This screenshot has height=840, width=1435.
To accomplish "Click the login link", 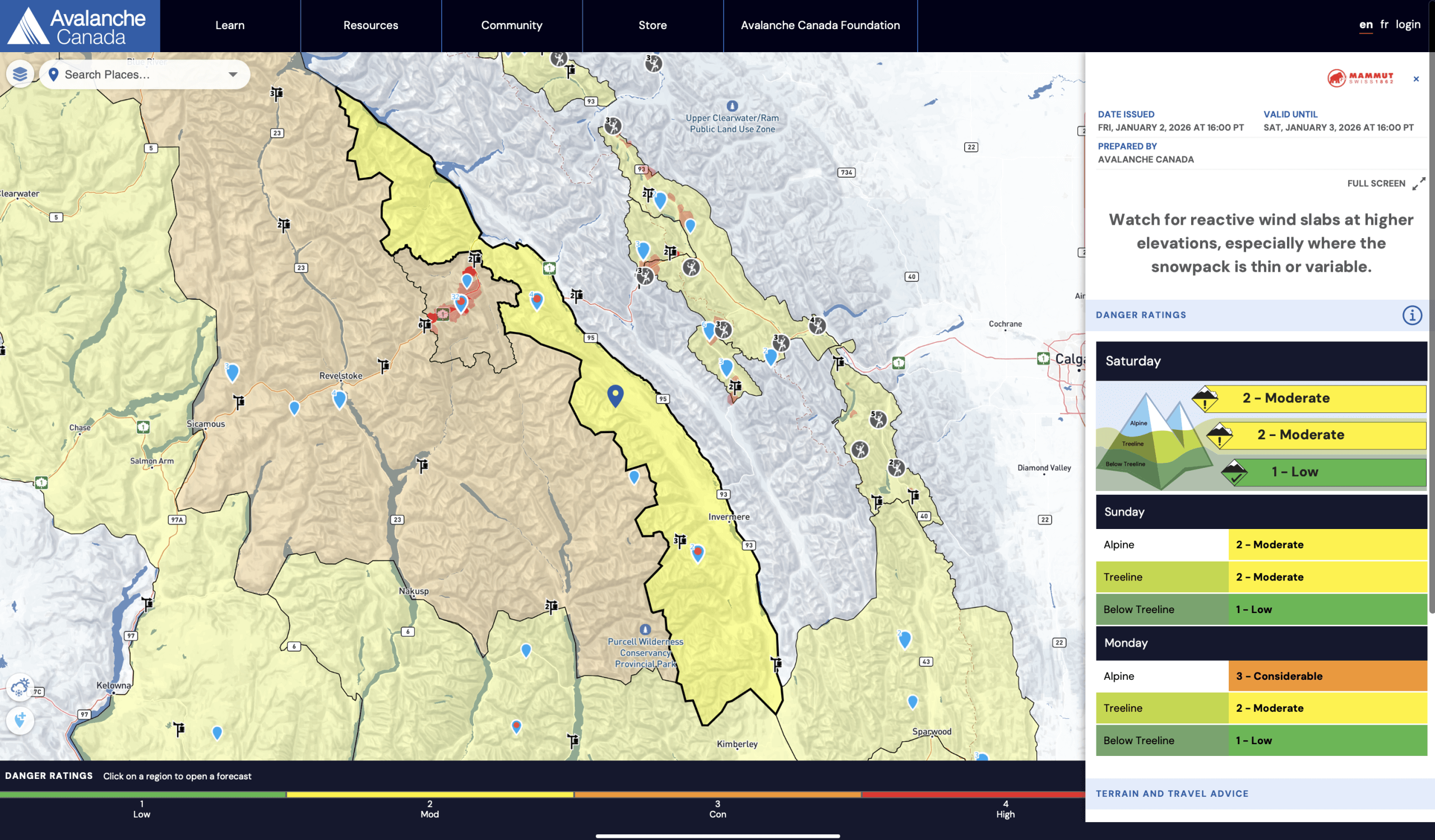I will click(x=1408, y=25).
